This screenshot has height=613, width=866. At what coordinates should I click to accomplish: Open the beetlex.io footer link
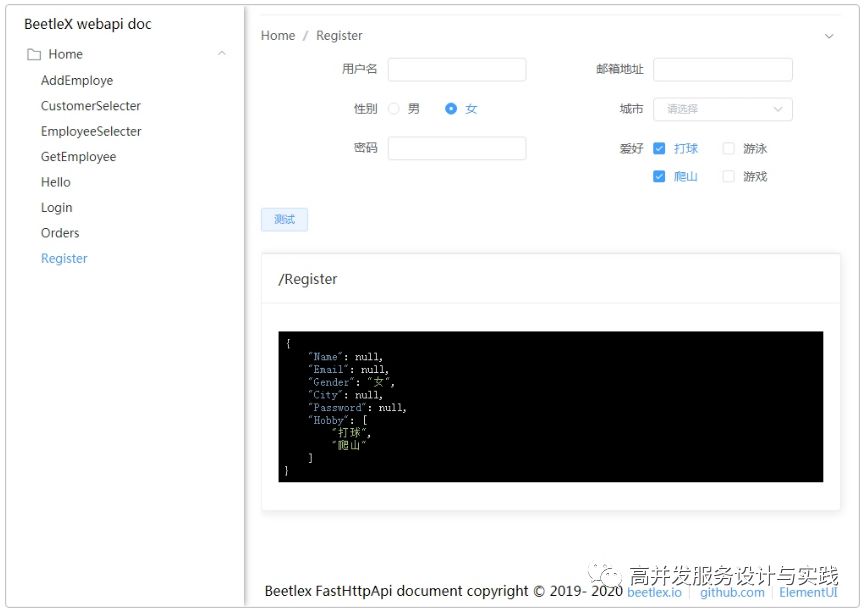pos(654,592)
